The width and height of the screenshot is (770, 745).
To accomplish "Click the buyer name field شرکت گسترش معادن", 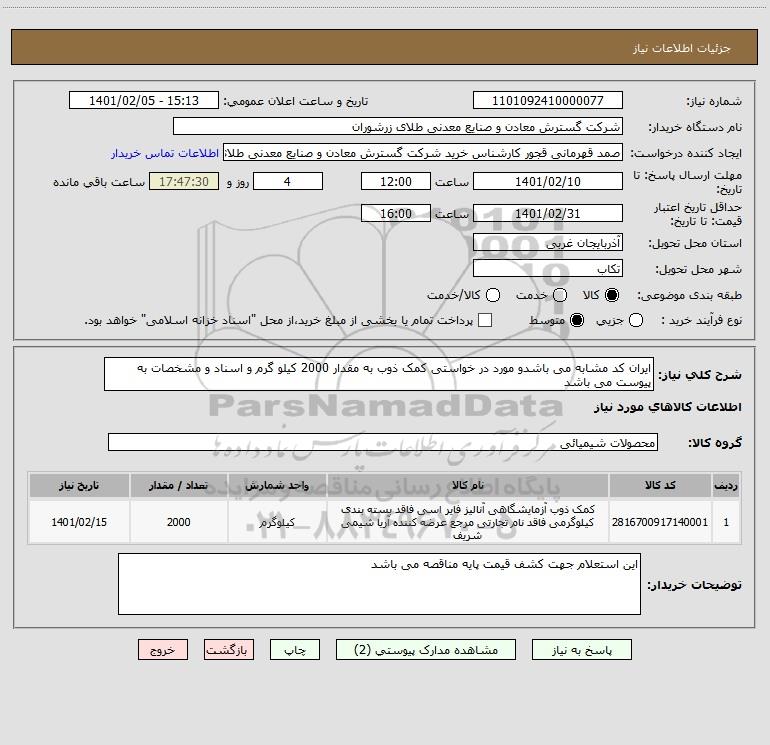I will (x=398, y=127).
